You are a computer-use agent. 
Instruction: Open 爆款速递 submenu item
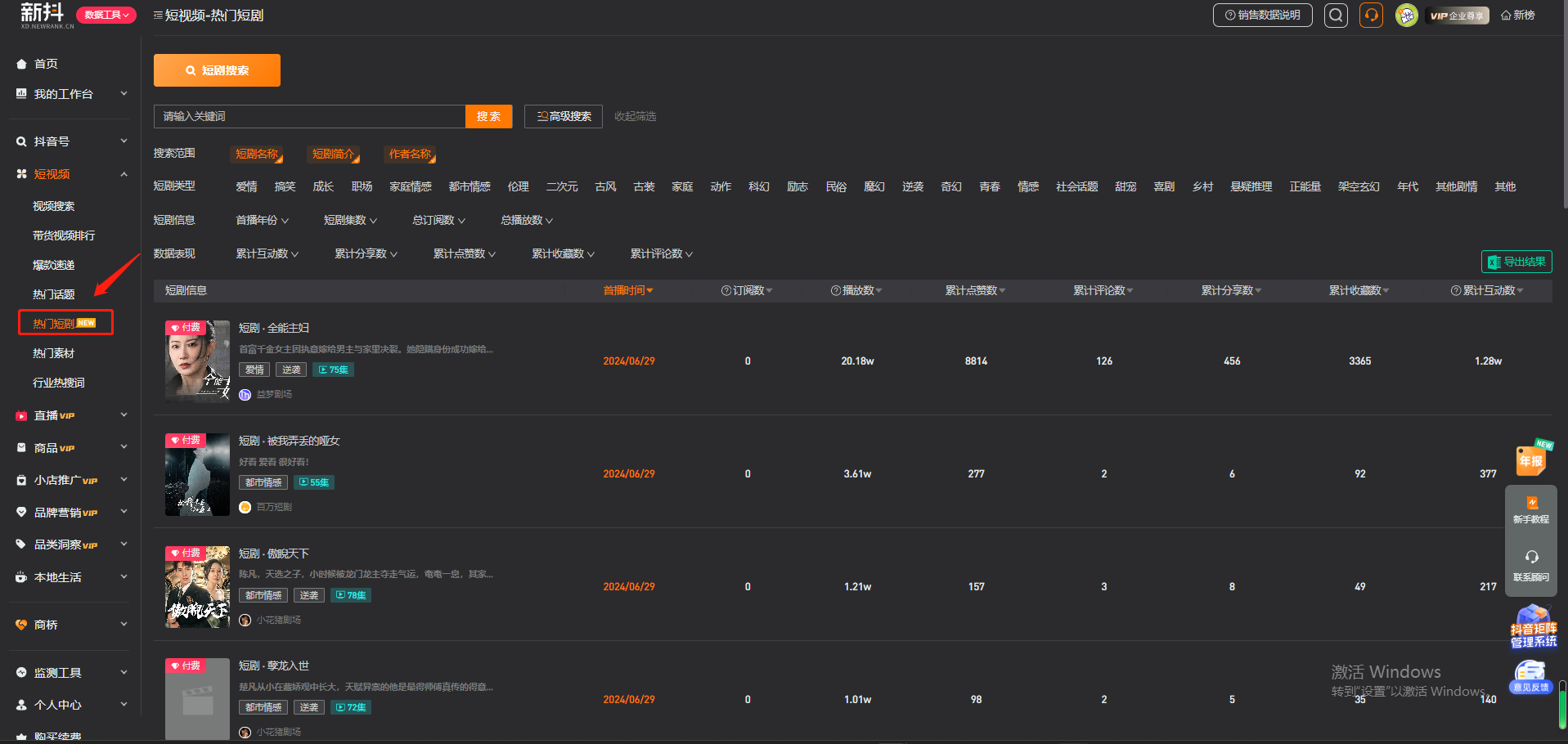(53, 265)
